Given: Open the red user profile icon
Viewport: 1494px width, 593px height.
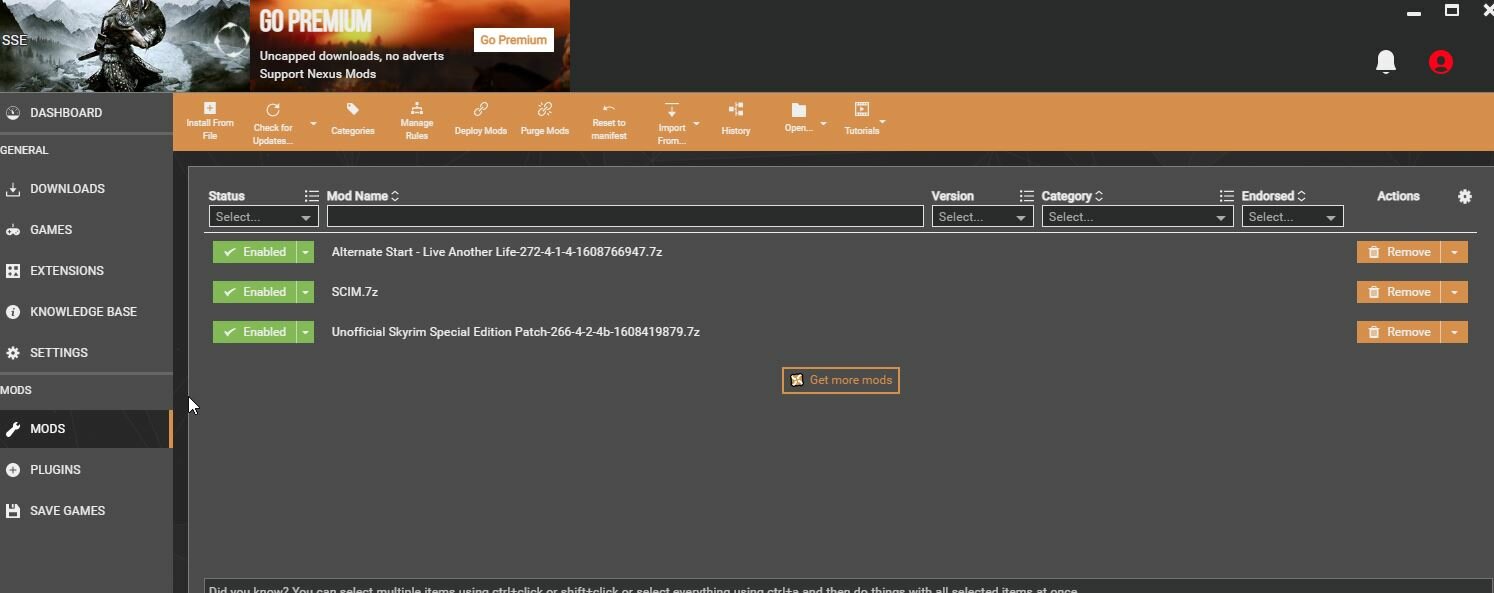Looking at the screenshot, I should (1441, 62).
